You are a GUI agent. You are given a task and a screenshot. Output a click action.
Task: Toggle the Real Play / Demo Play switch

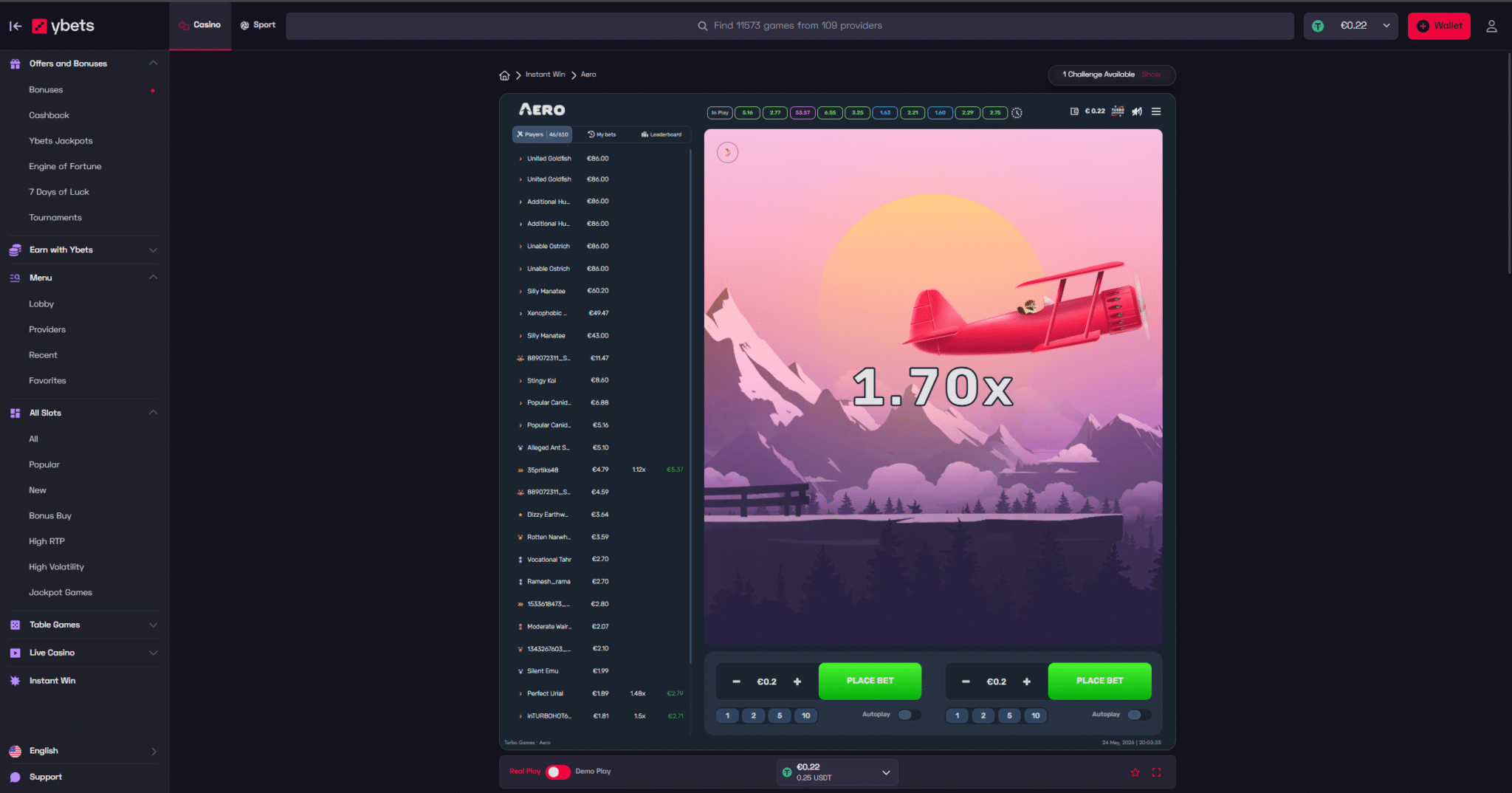point(558,772)
